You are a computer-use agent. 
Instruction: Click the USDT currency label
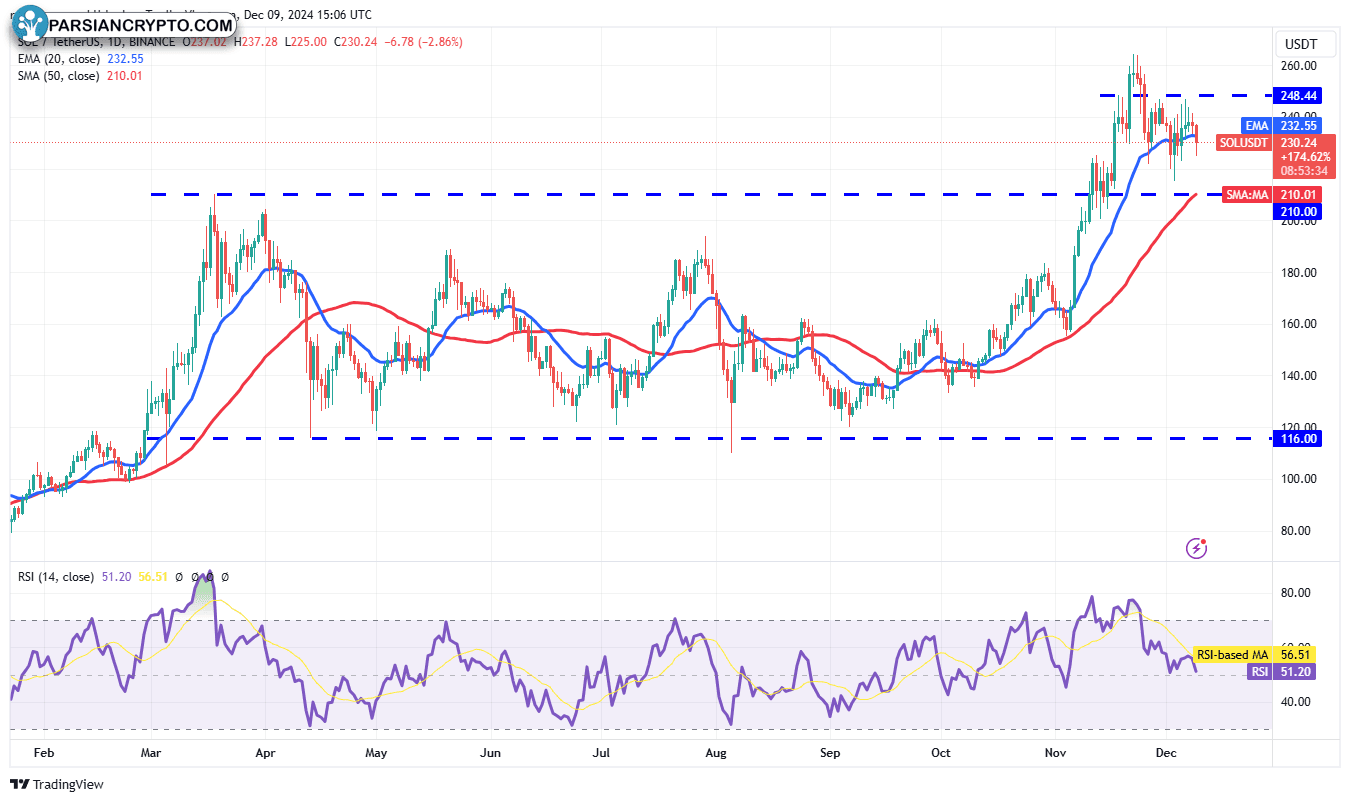(x=1299, y=45)
